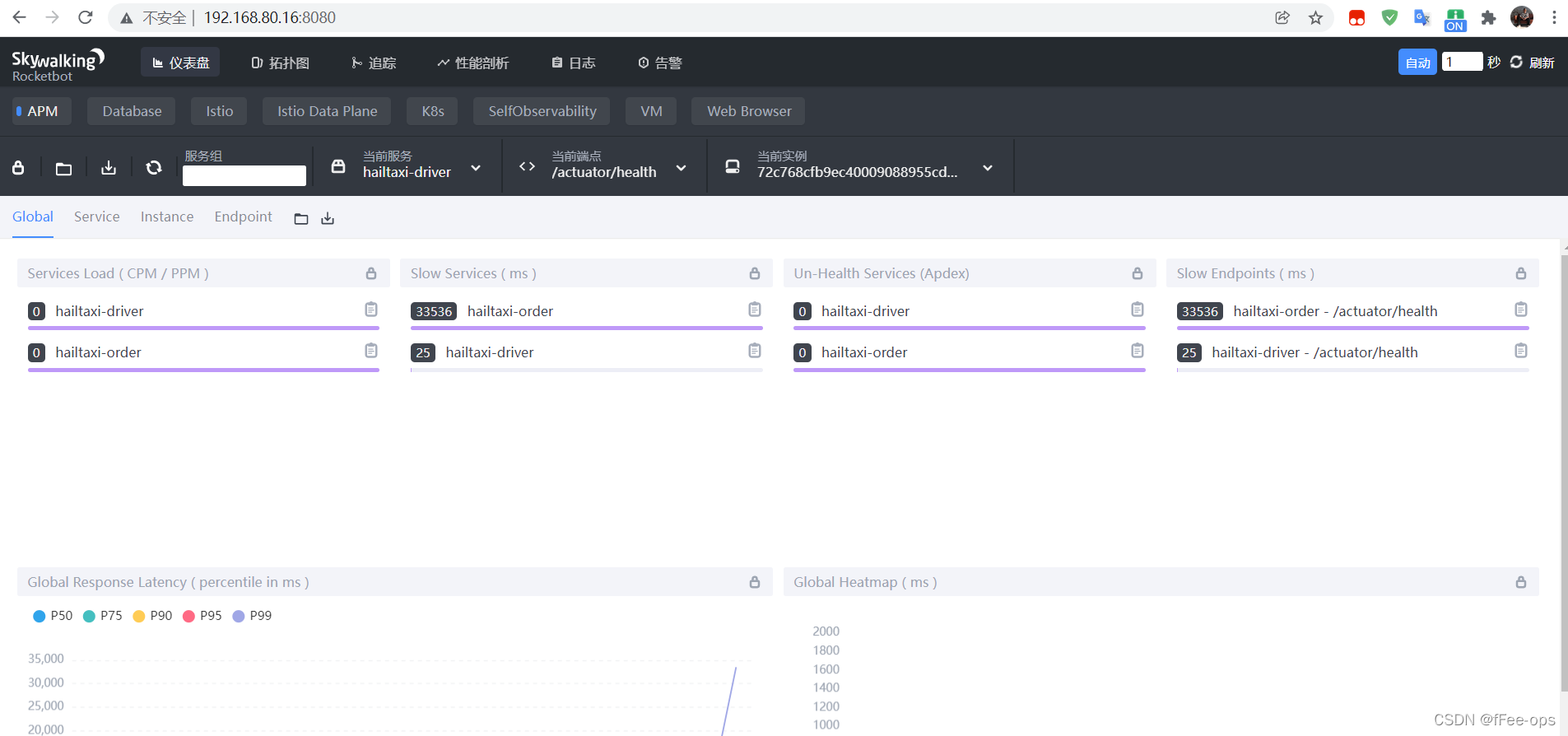
Task: Open browser three-dot menu
Action: [1554, 17]
